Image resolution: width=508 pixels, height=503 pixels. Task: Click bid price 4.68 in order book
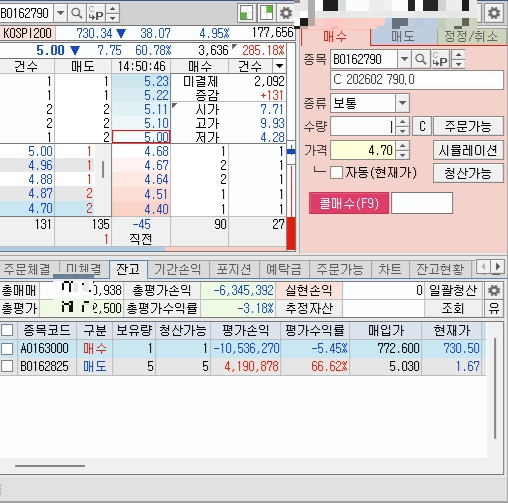point(141,151)
